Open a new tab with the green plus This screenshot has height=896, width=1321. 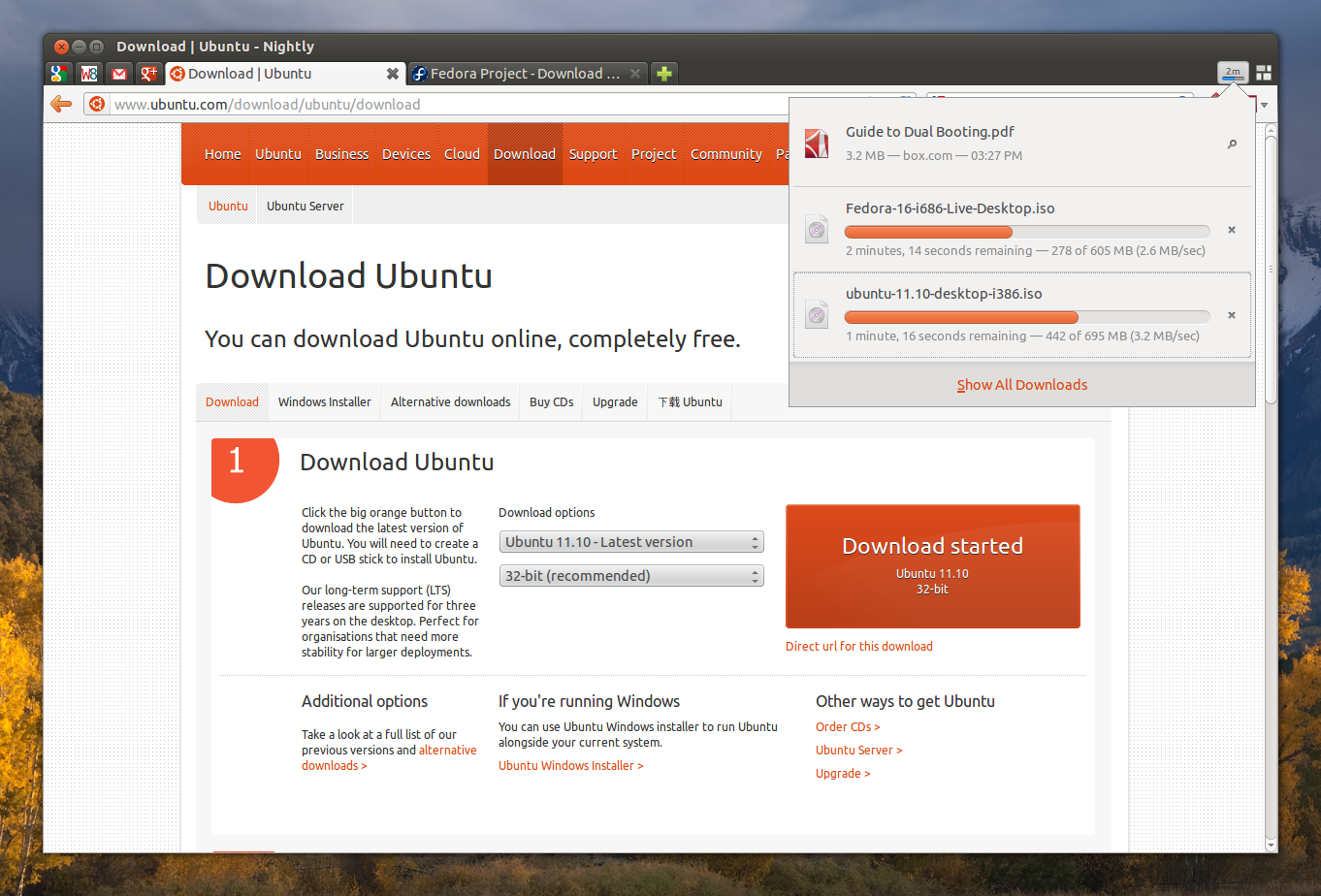(x=664, y=74)
